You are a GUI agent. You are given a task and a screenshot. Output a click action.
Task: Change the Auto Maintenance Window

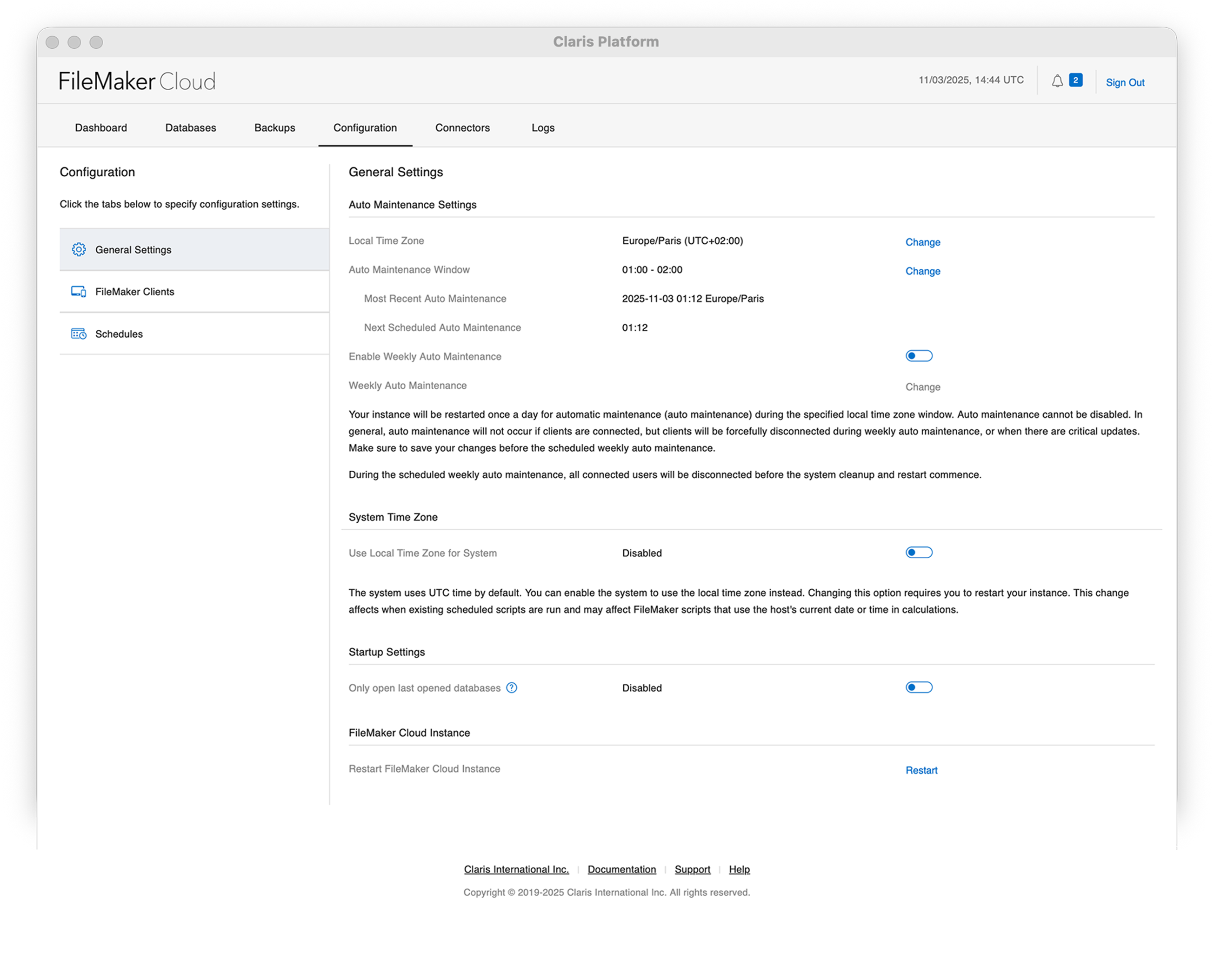pos(922,271)
